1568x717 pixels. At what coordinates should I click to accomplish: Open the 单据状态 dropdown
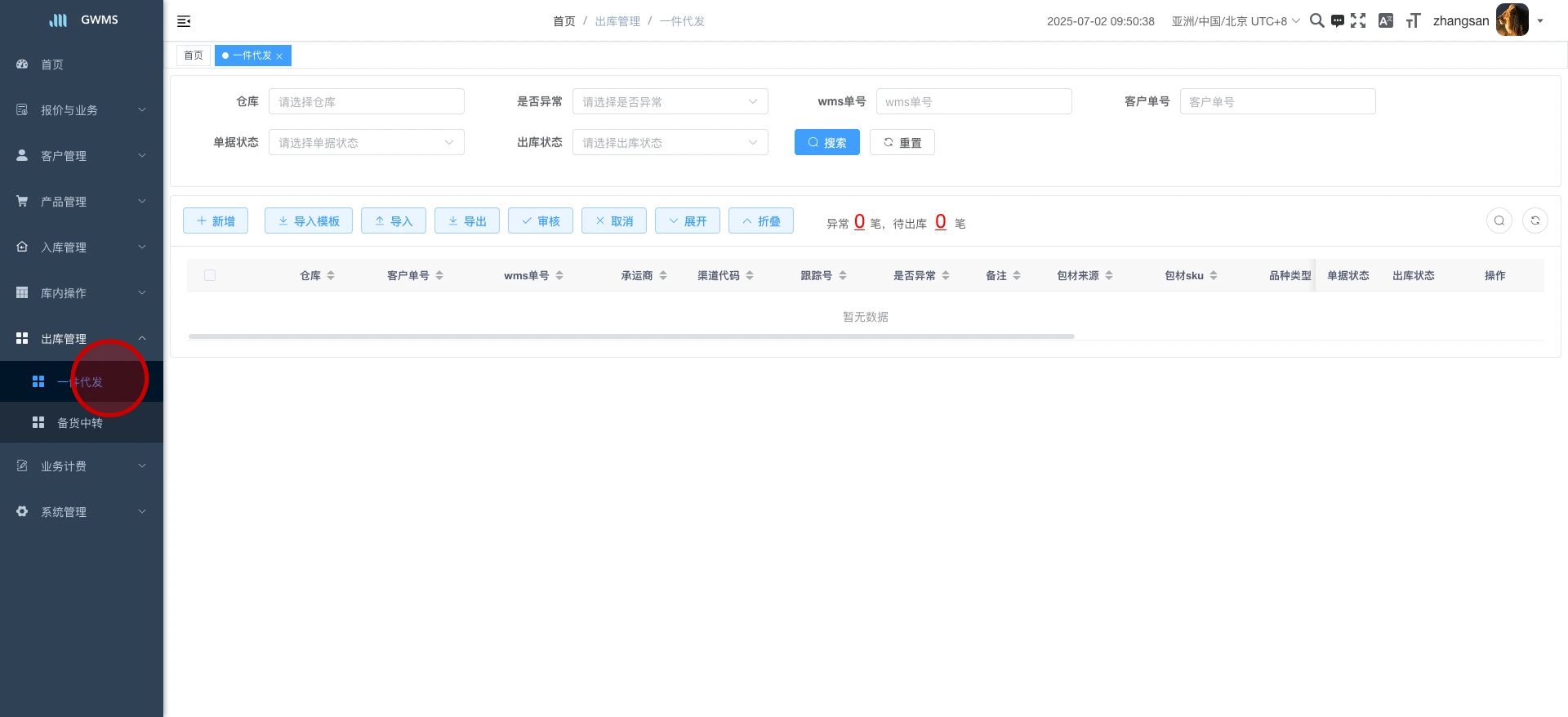point(366,142)
